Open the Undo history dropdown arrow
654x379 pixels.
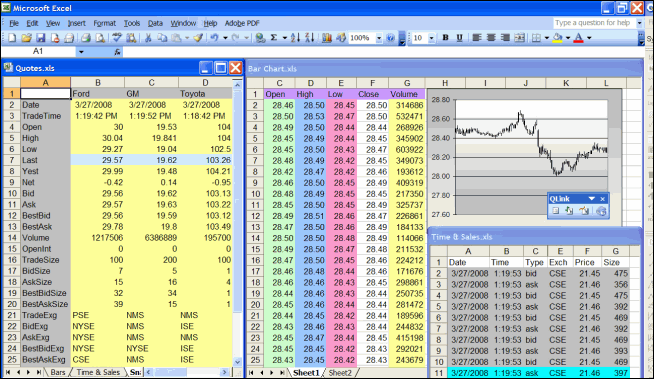[x=225, y=38]
